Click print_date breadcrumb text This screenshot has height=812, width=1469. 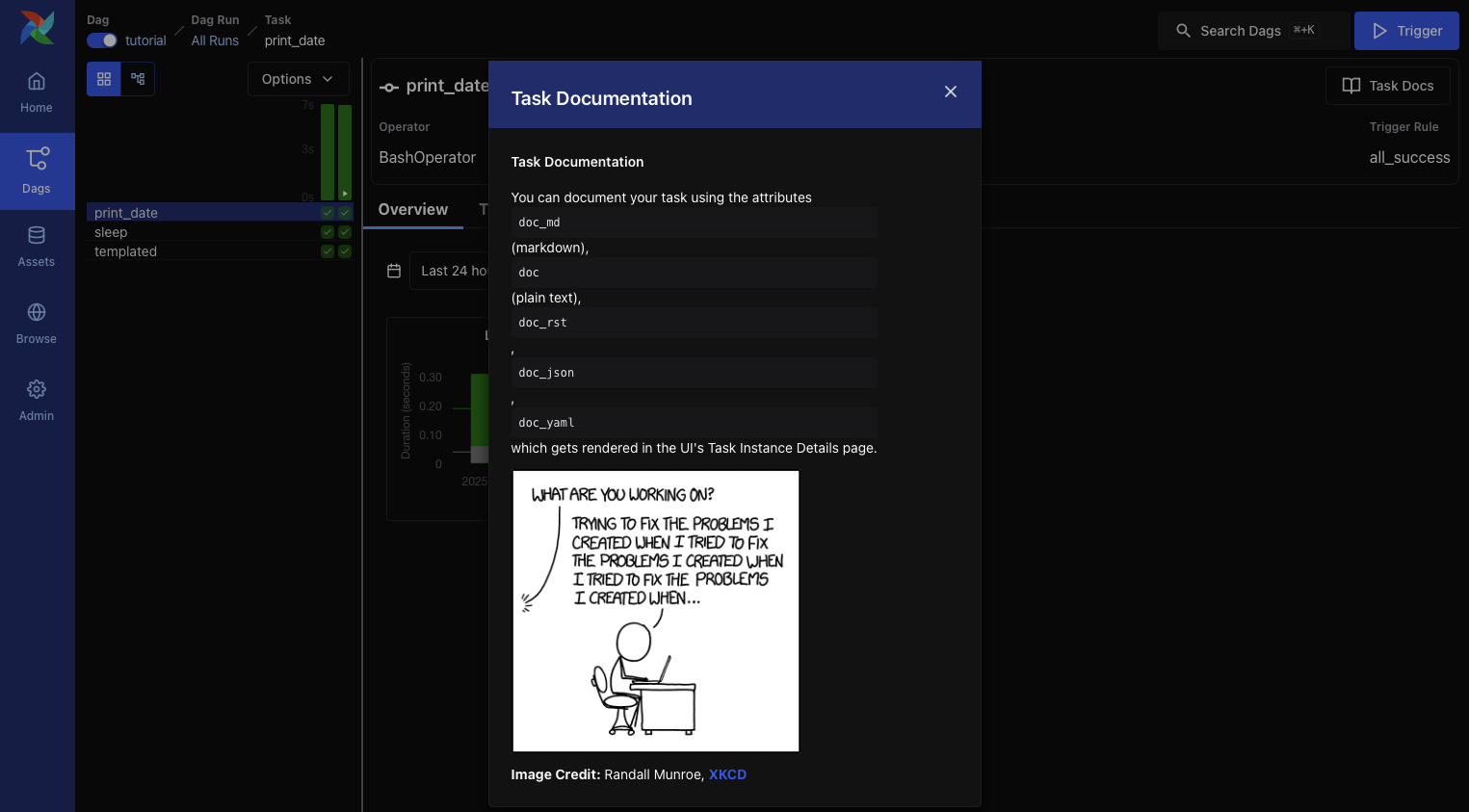[x=295, y=40]
